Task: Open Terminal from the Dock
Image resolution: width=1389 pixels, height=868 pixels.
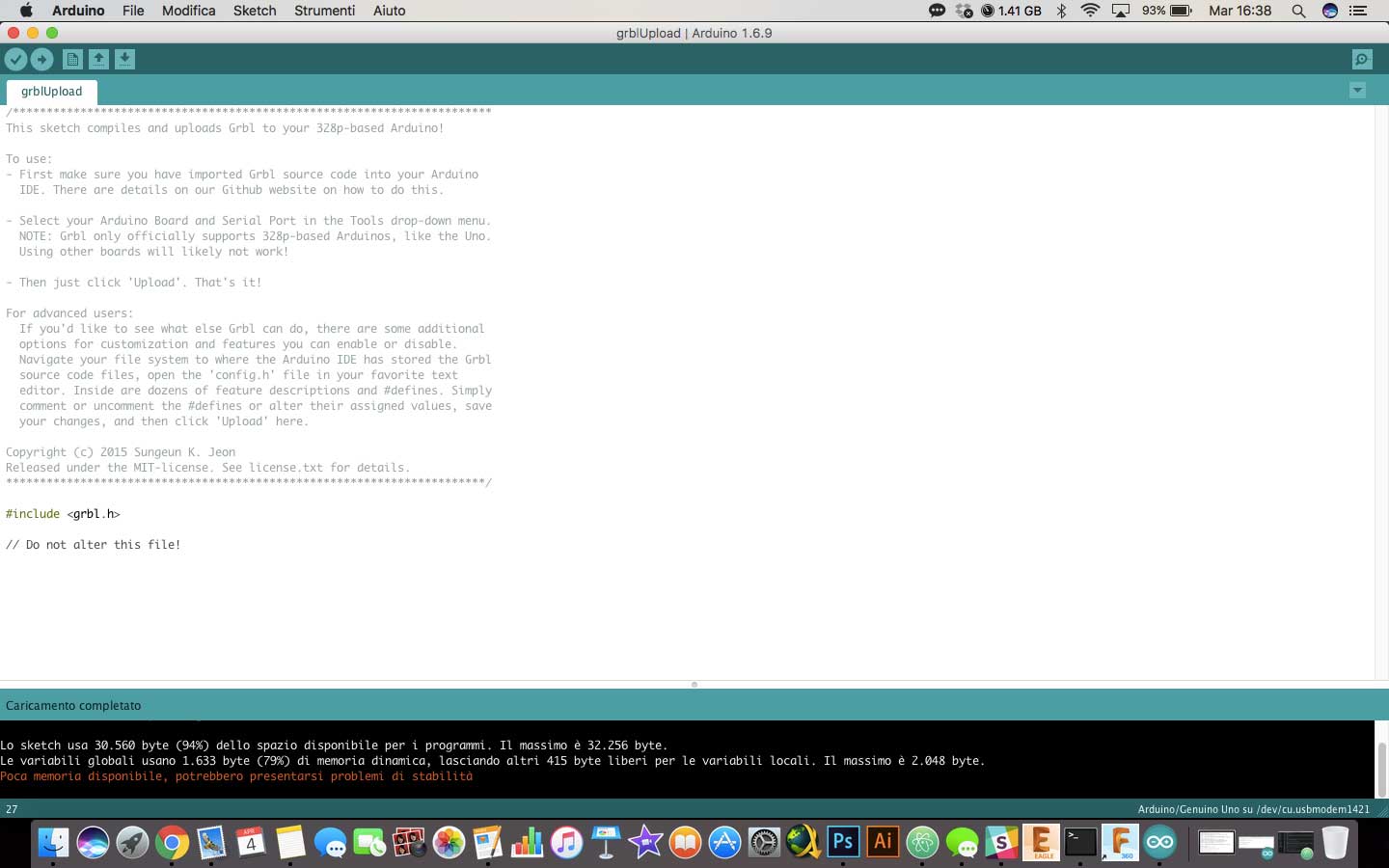Action: (1080, 843)
